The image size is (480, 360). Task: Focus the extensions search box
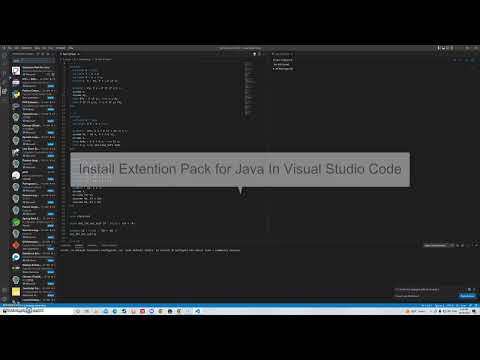33,60
